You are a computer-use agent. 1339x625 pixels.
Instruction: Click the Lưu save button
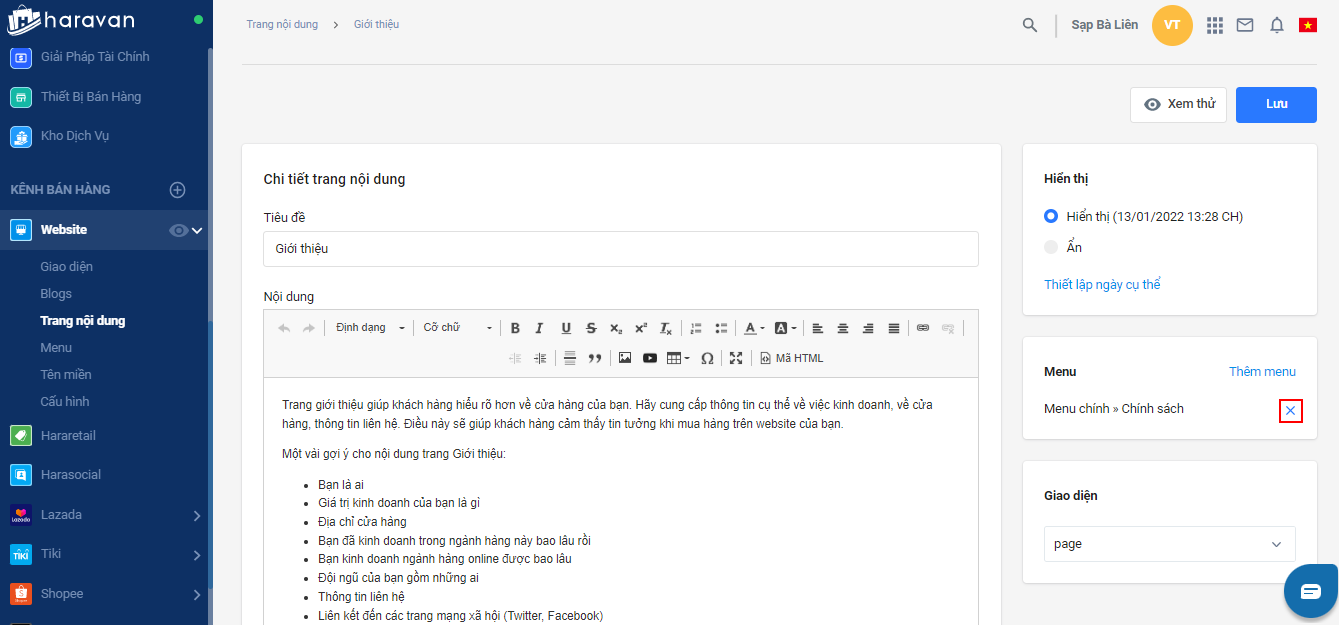click(1276, 105)
